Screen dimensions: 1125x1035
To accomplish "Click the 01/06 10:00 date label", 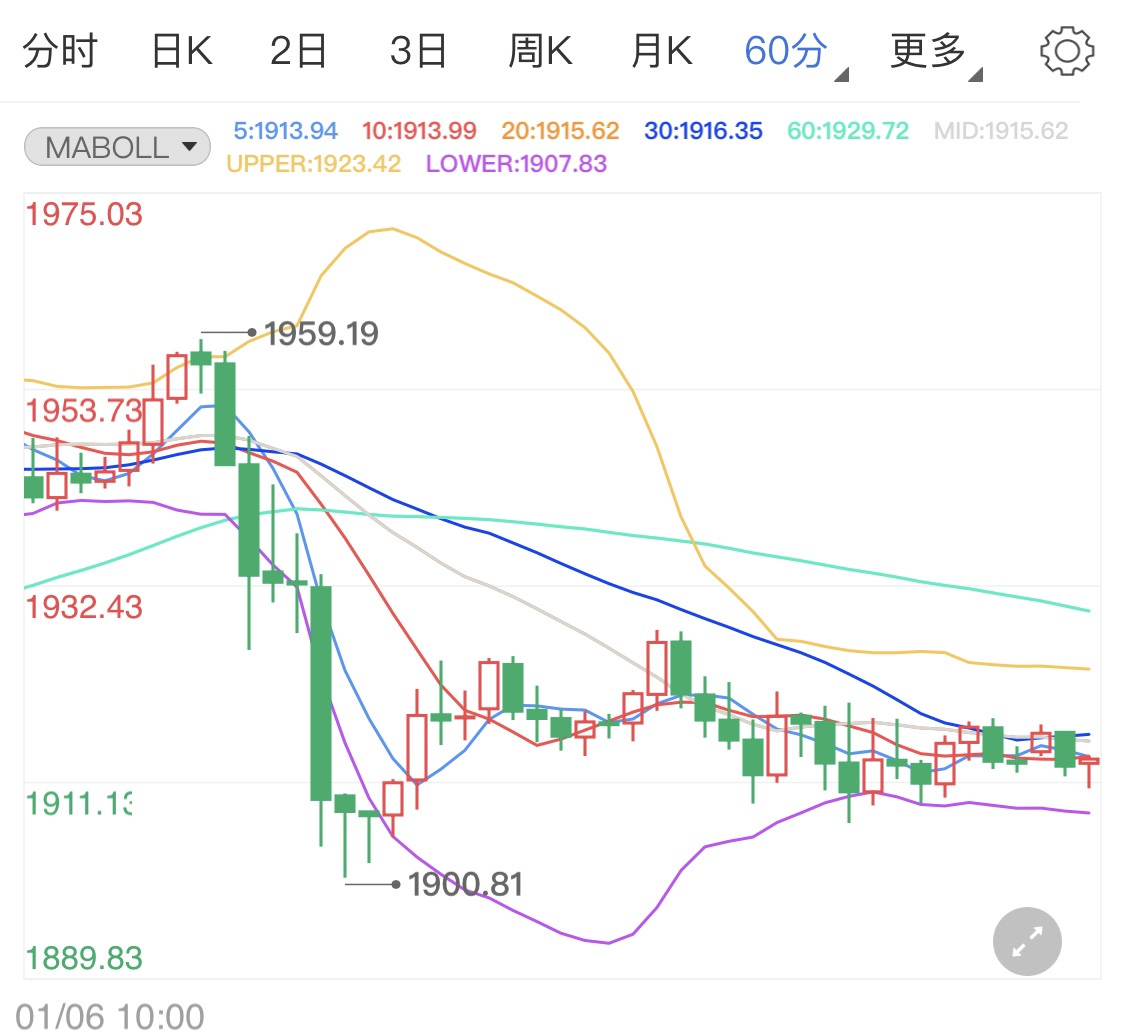I will tap(110, 1017).
